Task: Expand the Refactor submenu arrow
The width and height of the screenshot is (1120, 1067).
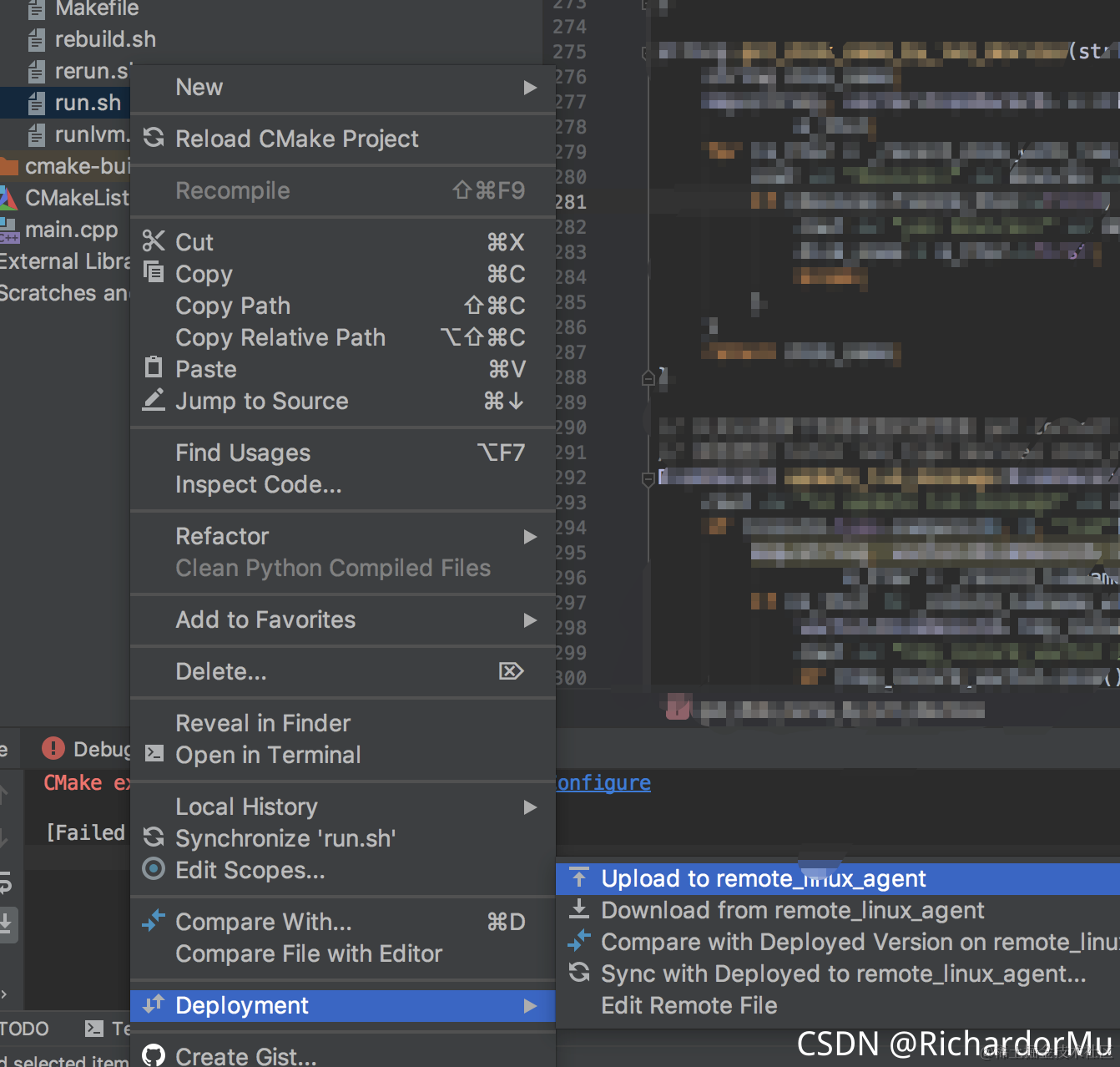Action: (530, 536)
